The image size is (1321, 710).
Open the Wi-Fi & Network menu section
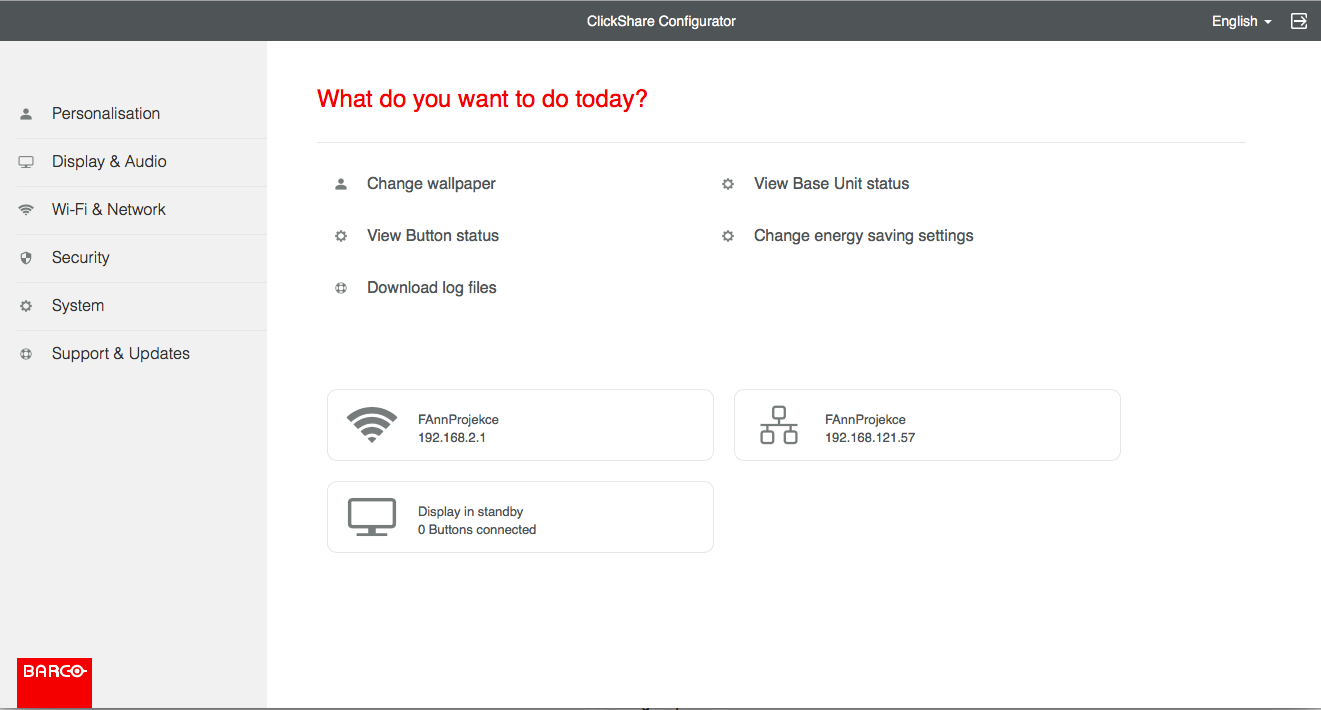pyautogui.click(x=109, y=210)
